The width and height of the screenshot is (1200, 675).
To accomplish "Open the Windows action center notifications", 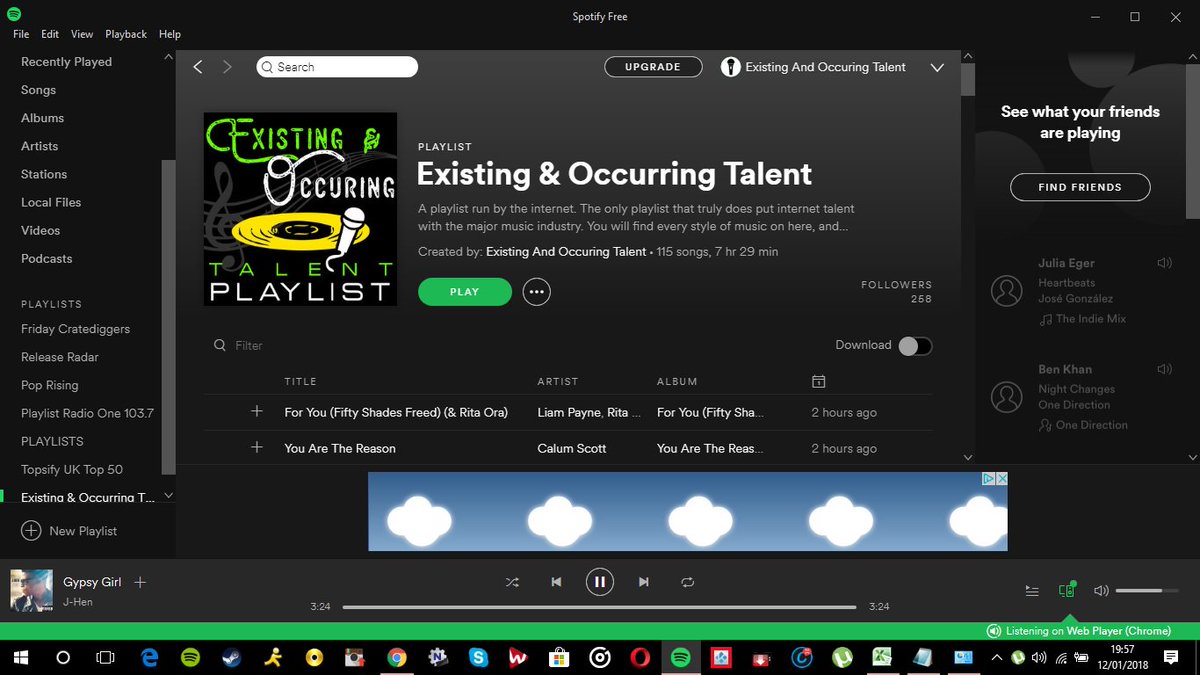I will click(1171, 658).
